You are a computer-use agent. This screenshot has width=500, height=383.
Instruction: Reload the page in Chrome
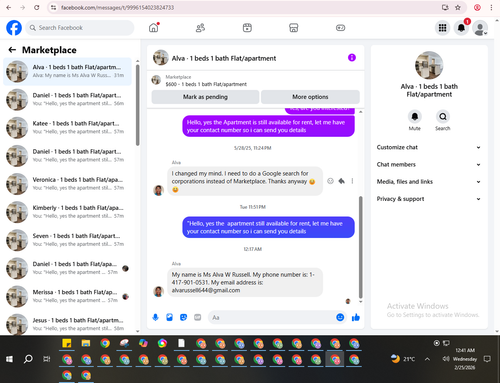point(37,7)
